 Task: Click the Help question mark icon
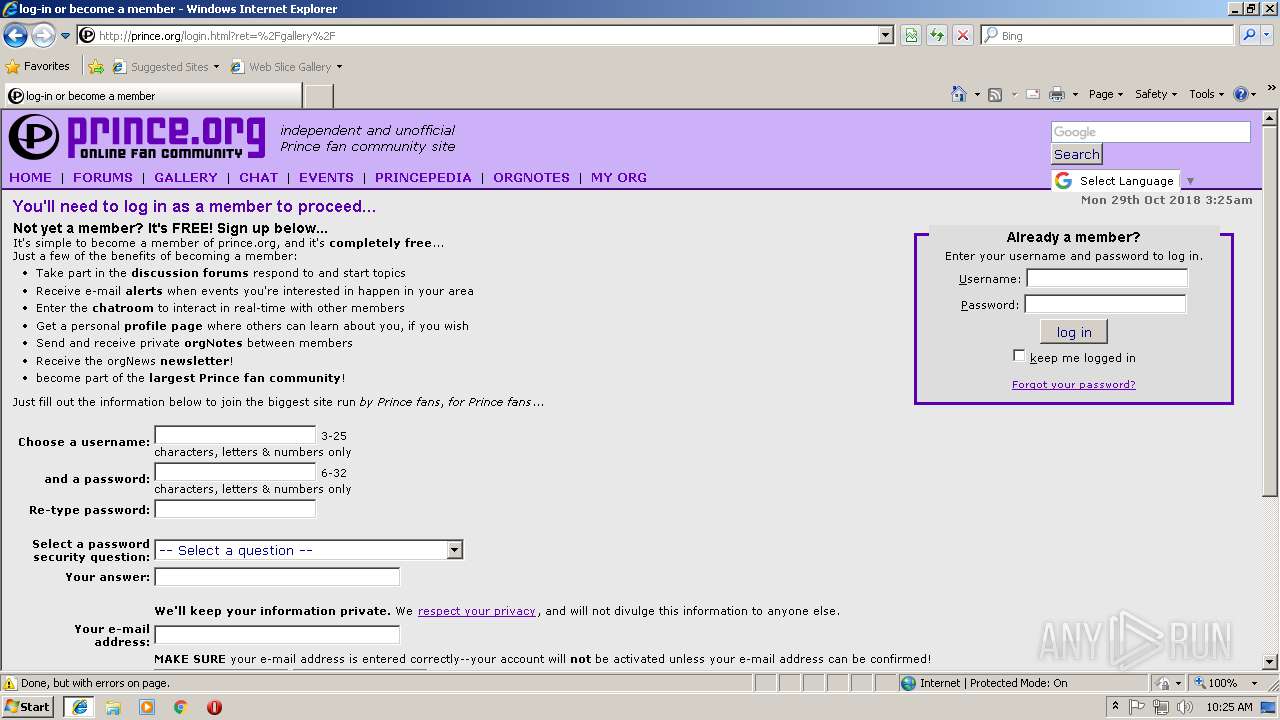coord(1241,94)
